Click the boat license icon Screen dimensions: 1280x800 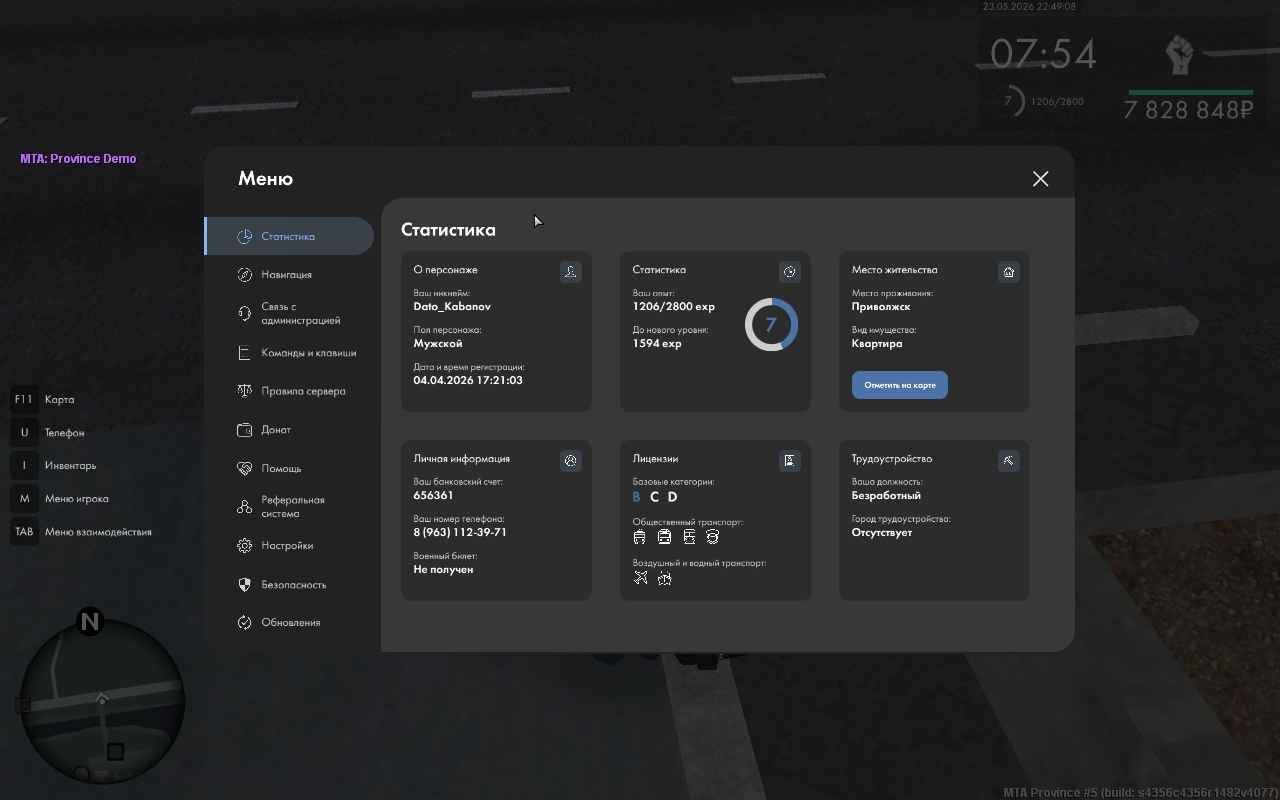[x=665, y=578]
